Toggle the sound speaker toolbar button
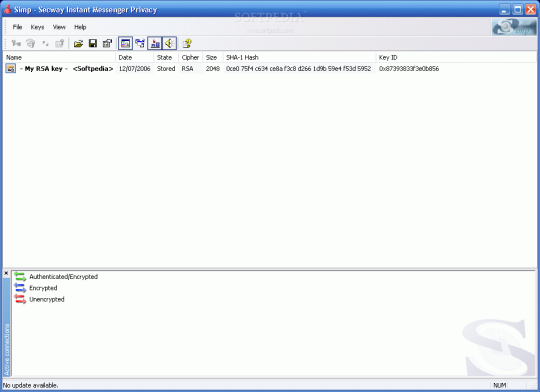The image size is (540, 392). (169, 43)
